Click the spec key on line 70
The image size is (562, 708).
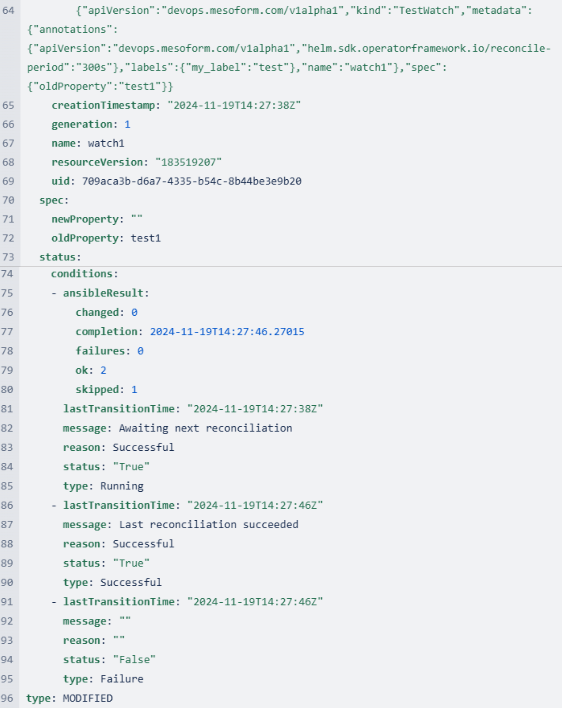(52, 200)
